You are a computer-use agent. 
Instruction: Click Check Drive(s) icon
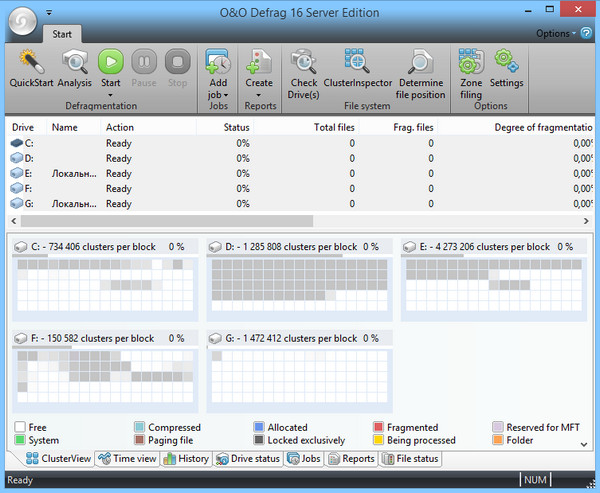[x=303, y=62]
